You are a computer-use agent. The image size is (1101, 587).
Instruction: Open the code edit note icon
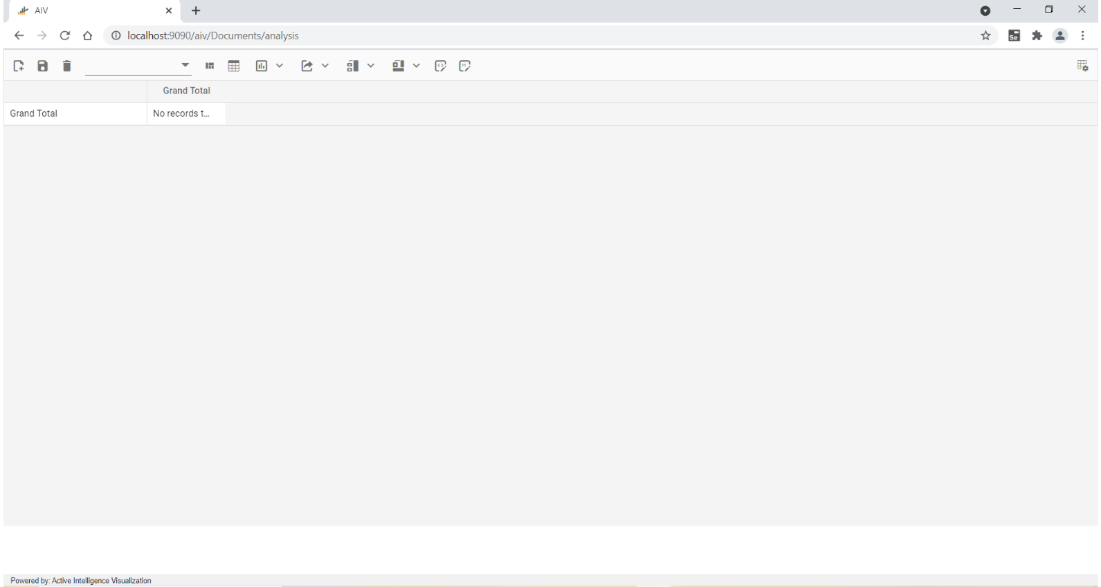(x=440, y=66)
